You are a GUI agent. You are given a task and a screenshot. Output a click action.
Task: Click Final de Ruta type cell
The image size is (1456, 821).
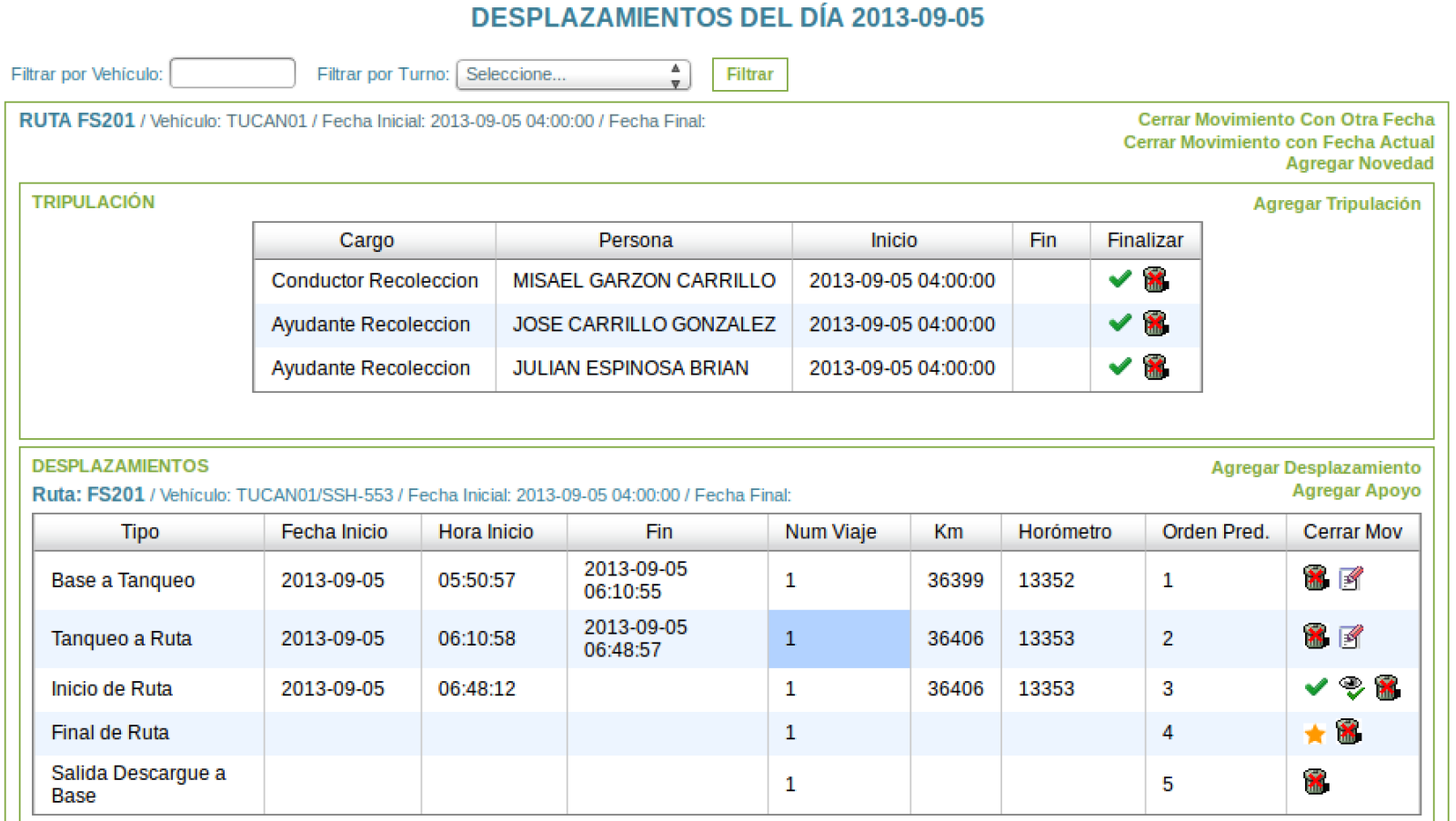[x=149, y=732]
